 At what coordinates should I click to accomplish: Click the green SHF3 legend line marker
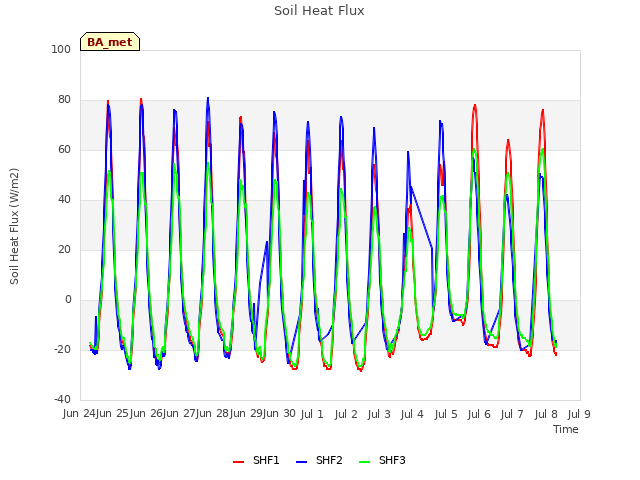click(x=364, y=462)
